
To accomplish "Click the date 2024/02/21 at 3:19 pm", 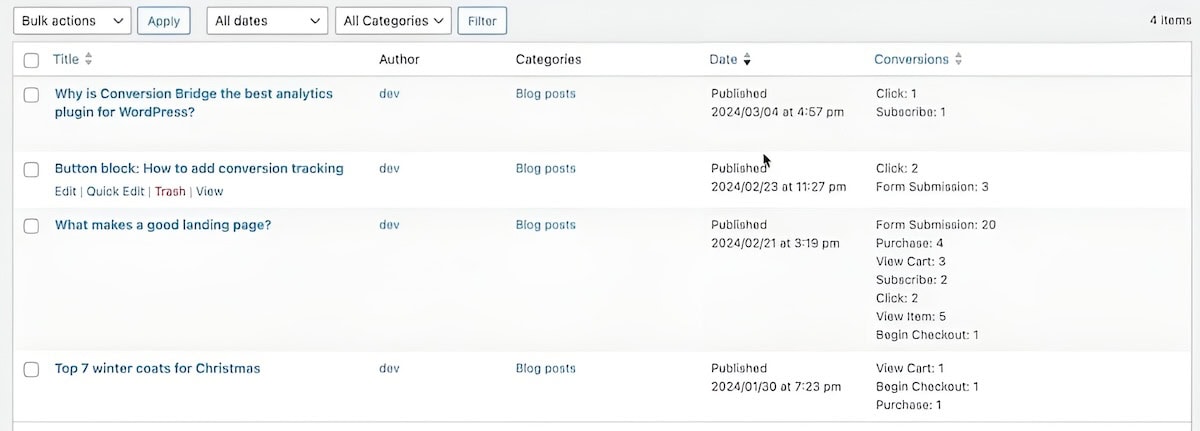I will click(x=775, y=243).
